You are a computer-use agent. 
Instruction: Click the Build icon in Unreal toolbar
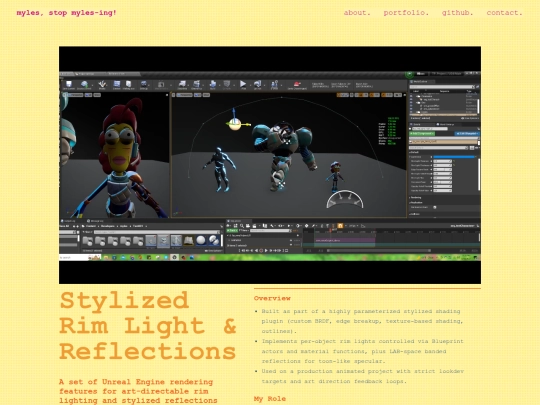point(213,84)
